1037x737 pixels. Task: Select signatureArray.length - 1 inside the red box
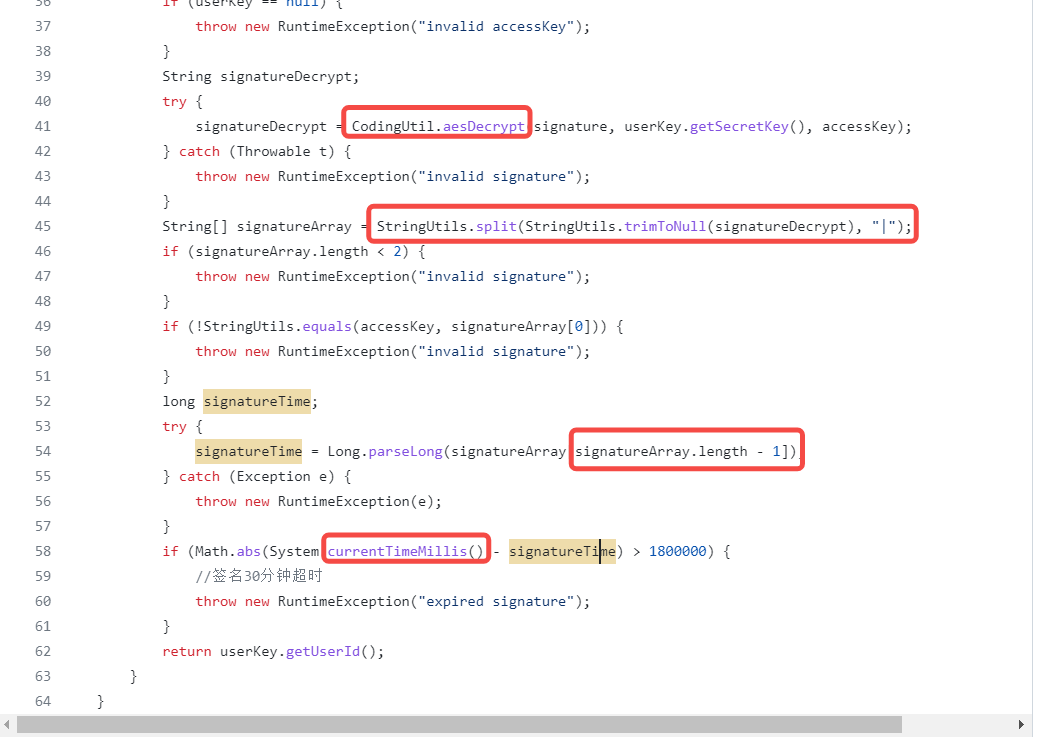pos(685,451)
